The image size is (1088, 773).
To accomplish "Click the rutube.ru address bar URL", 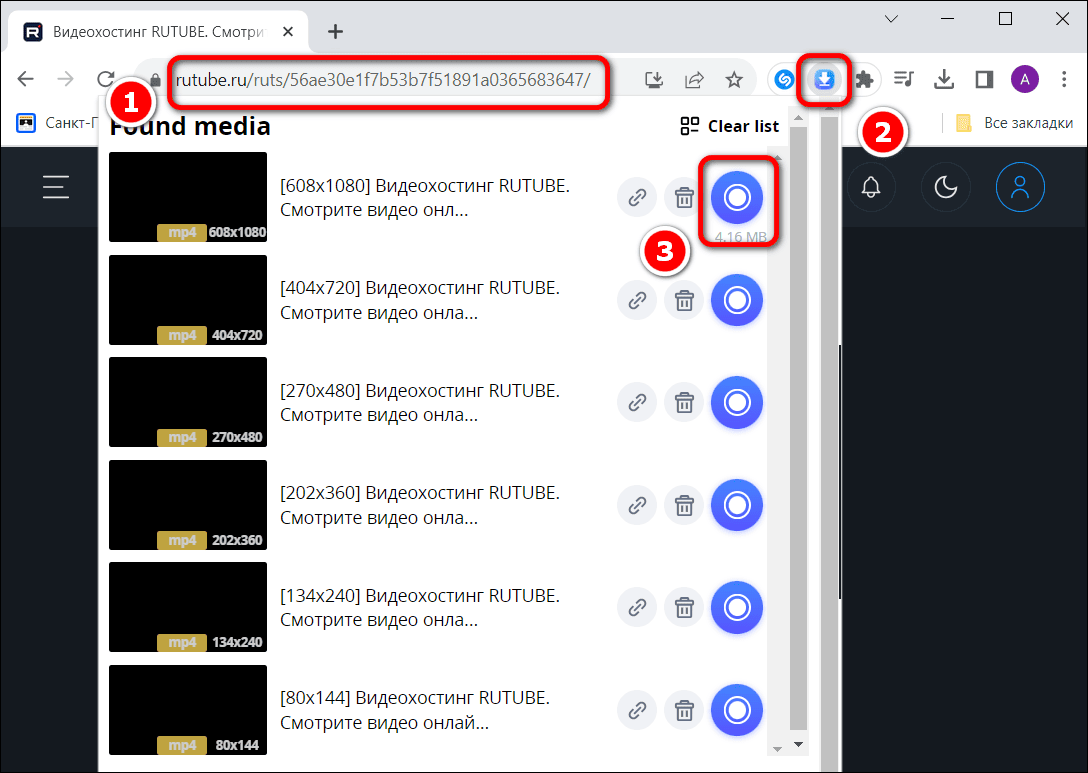I will 383,80.
